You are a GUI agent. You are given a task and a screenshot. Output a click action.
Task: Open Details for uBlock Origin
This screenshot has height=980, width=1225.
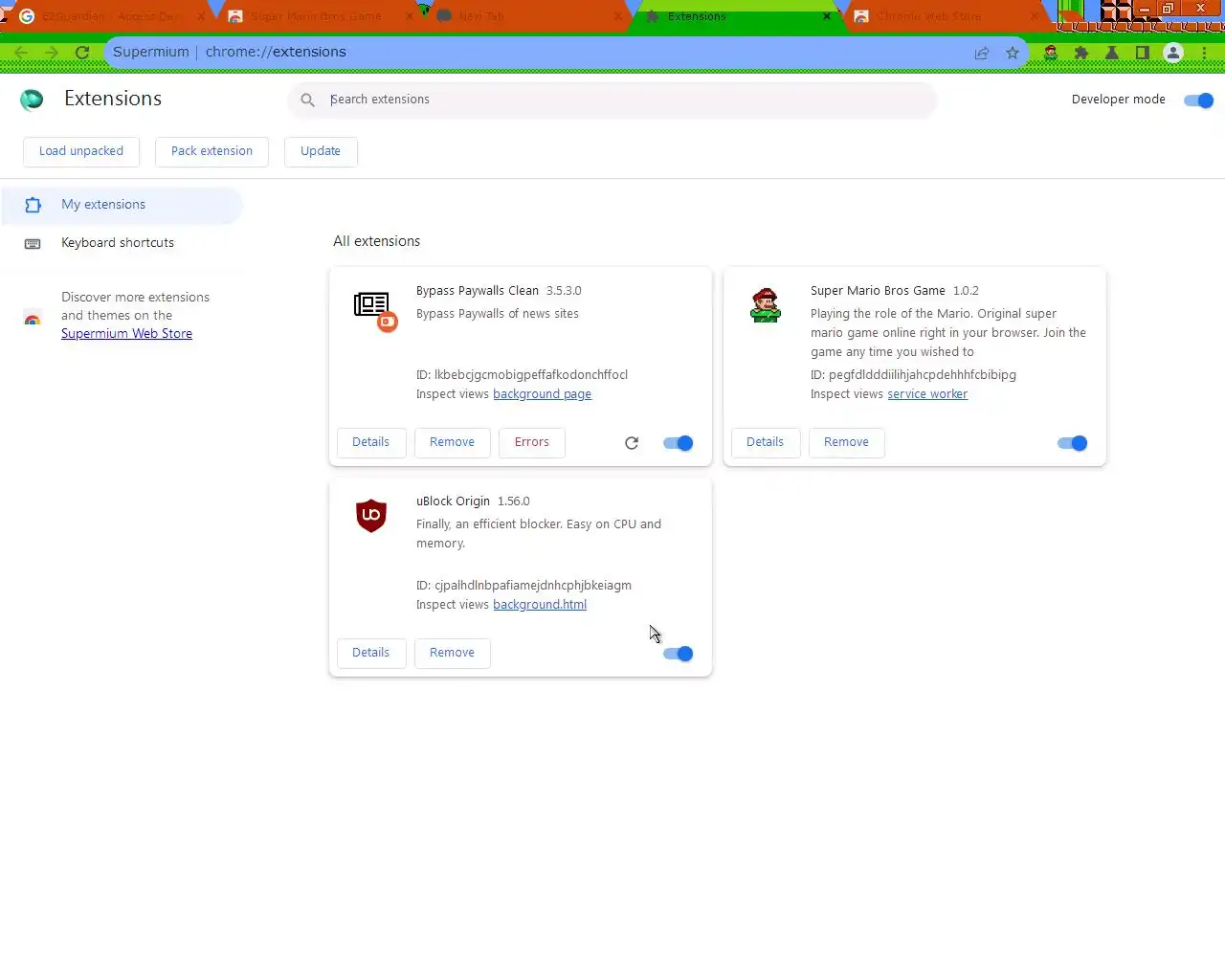point(371,653)
